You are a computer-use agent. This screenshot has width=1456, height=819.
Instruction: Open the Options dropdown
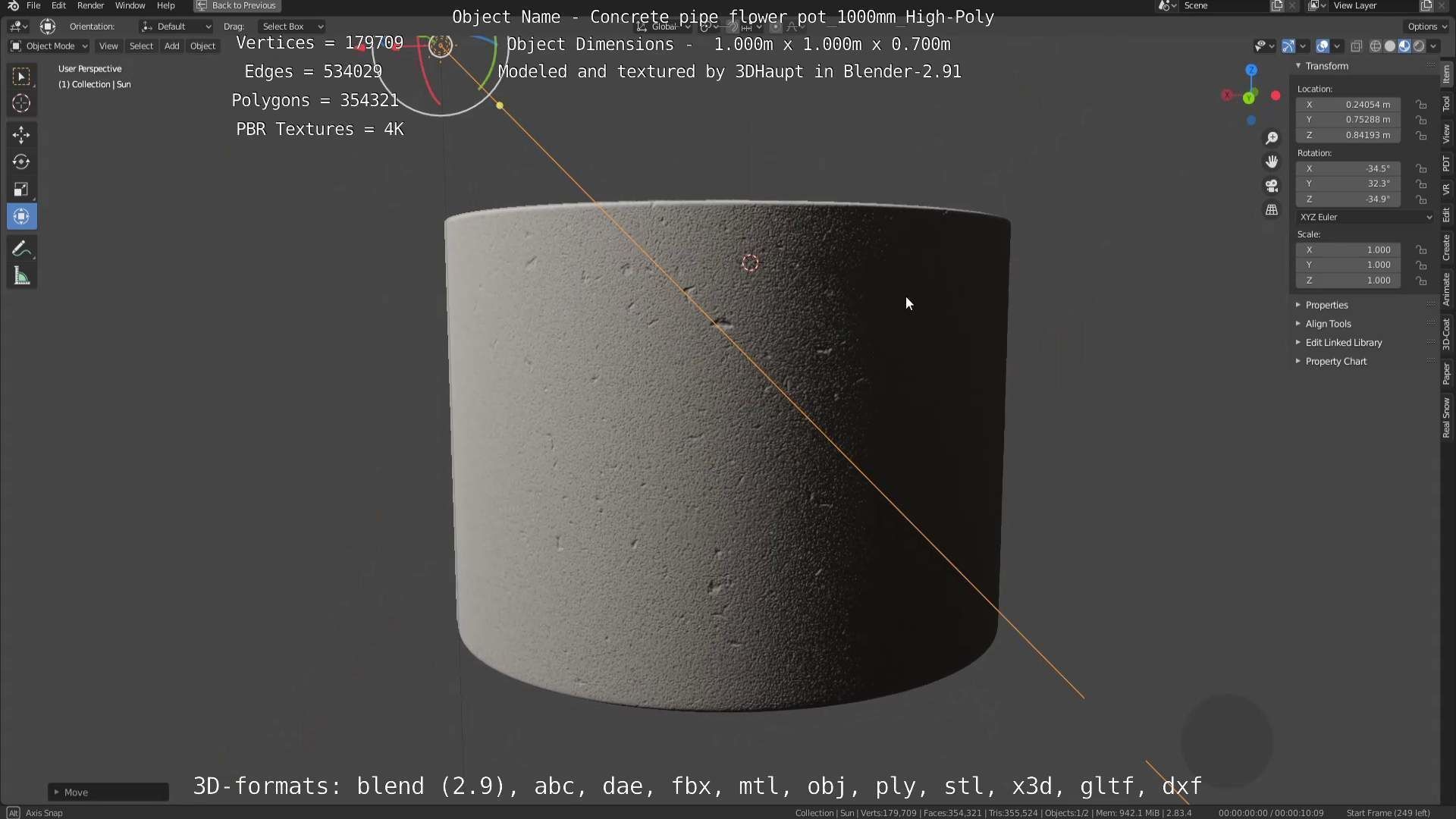[x=1426, y=27]
